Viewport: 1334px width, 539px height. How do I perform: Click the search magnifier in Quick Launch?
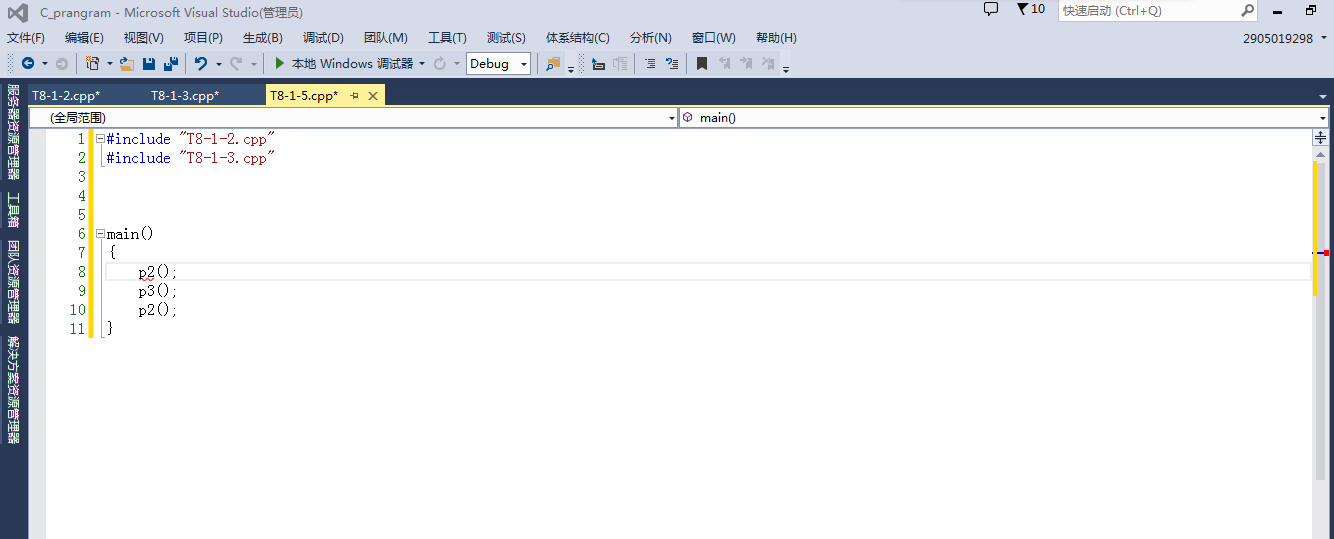click(1248, 10)
